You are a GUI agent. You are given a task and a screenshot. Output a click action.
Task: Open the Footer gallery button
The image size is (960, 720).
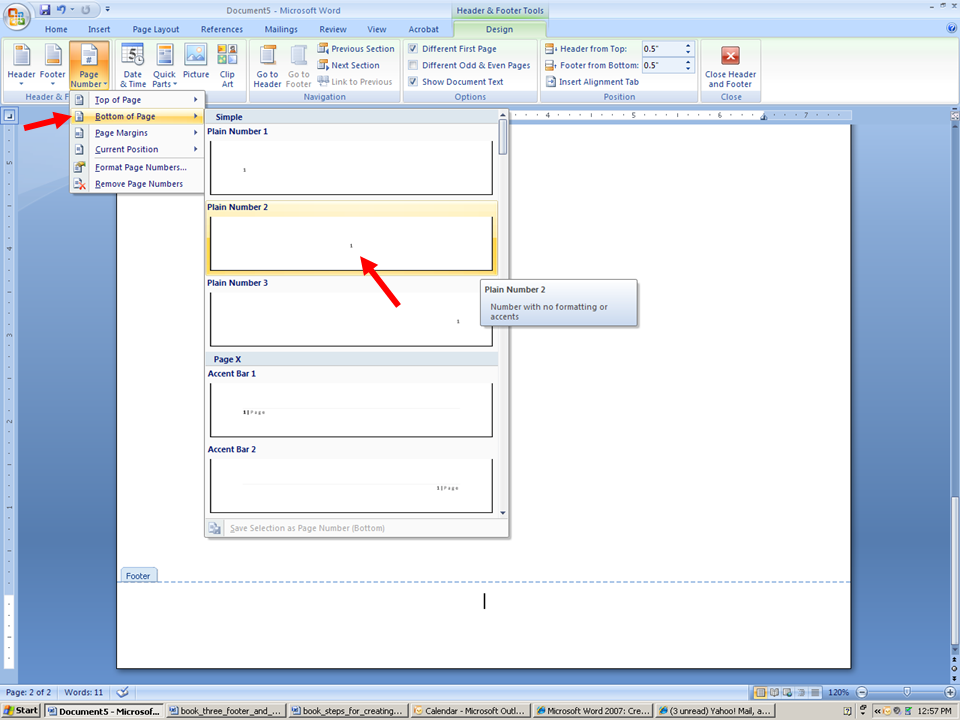pos(53,65)
